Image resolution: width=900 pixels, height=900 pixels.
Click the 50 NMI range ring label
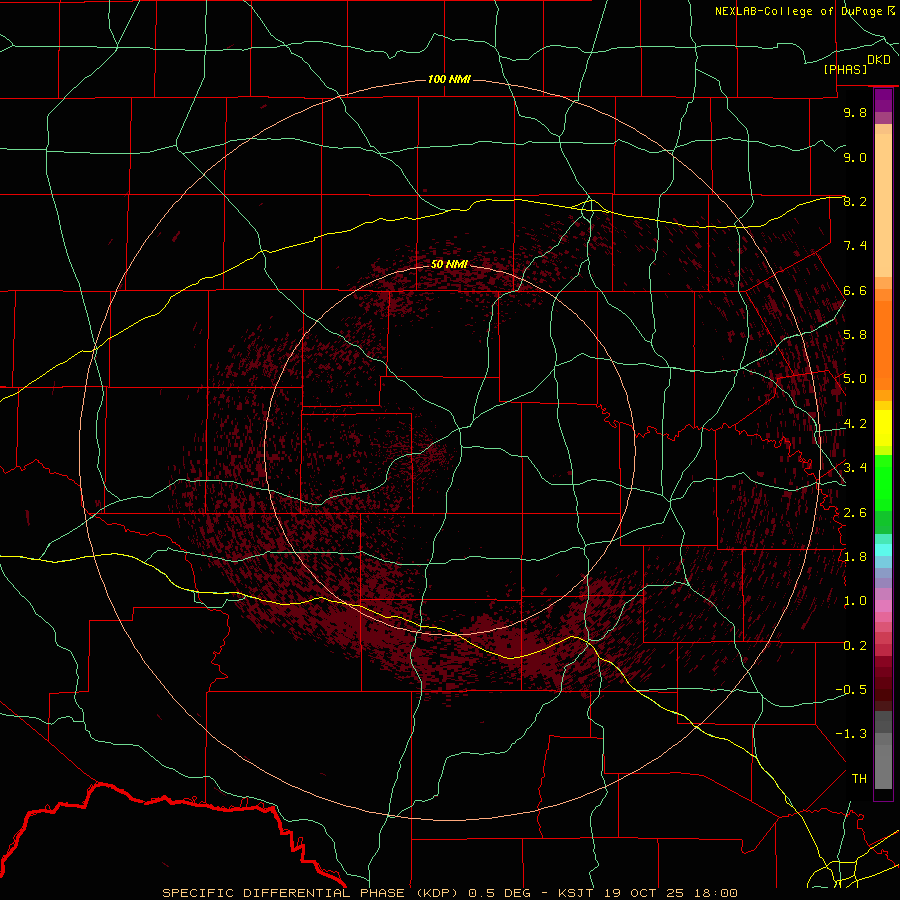pyautogui.click(x=449, y=264)
